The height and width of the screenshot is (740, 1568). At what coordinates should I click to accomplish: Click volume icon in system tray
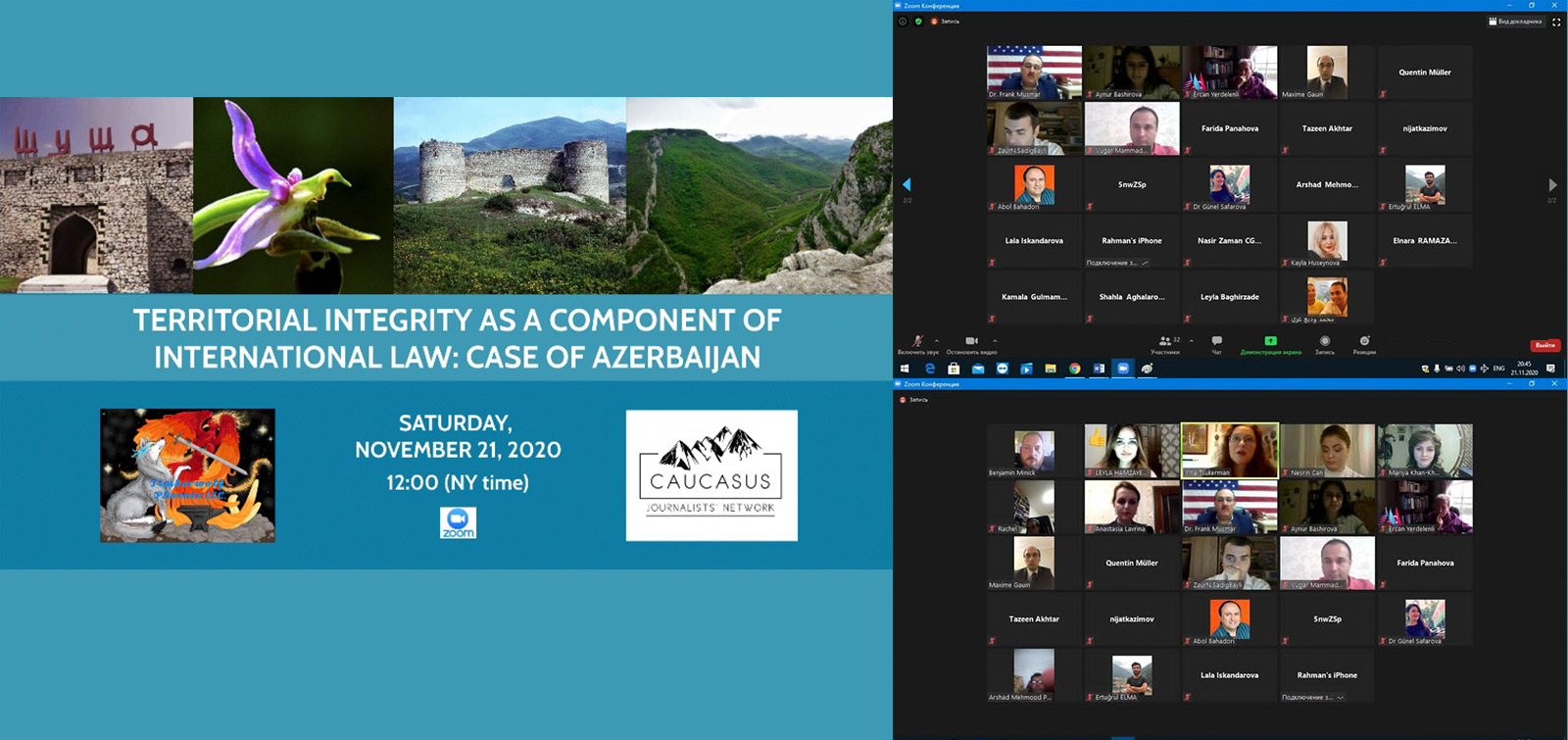click(1460, 369)
